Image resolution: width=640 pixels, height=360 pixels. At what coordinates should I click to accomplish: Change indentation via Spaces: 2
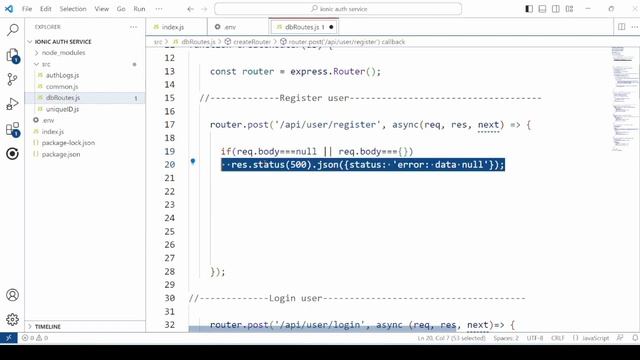506,338
